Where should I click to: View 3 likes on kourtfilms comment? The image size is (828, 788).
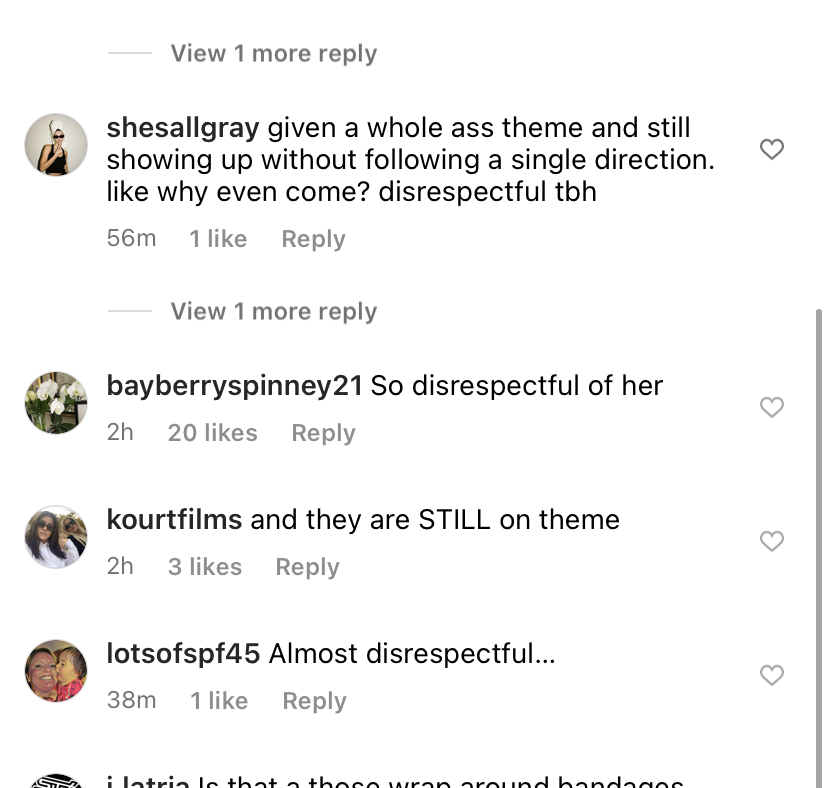204,567
